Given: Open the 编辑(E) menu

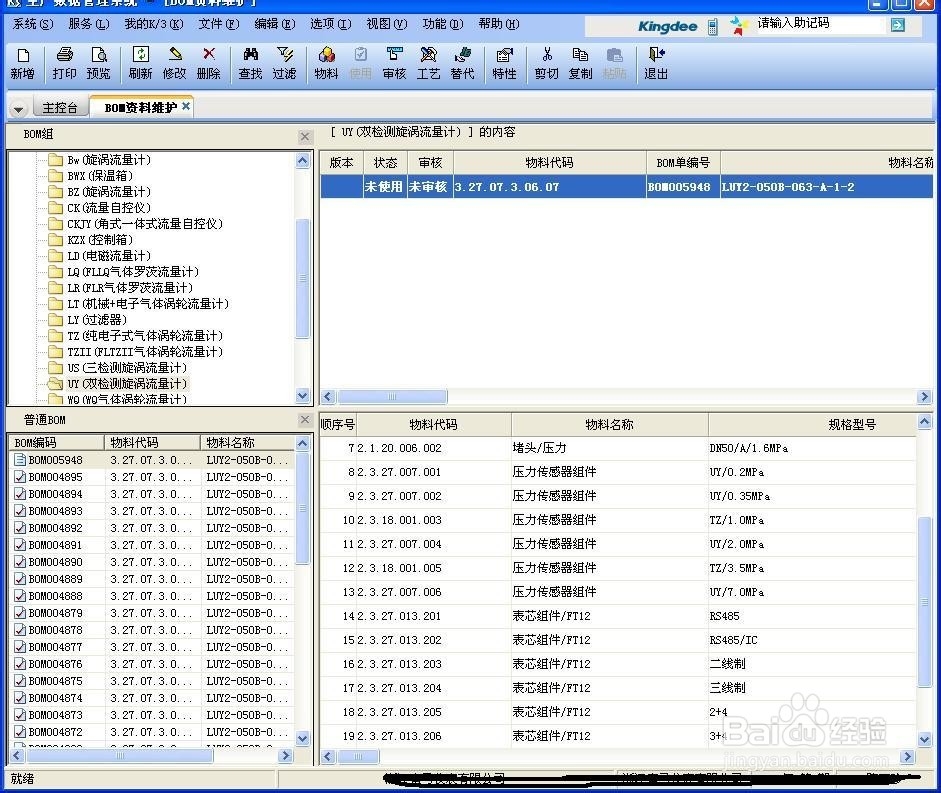Looking at the screenshot, I should (275, 24).
